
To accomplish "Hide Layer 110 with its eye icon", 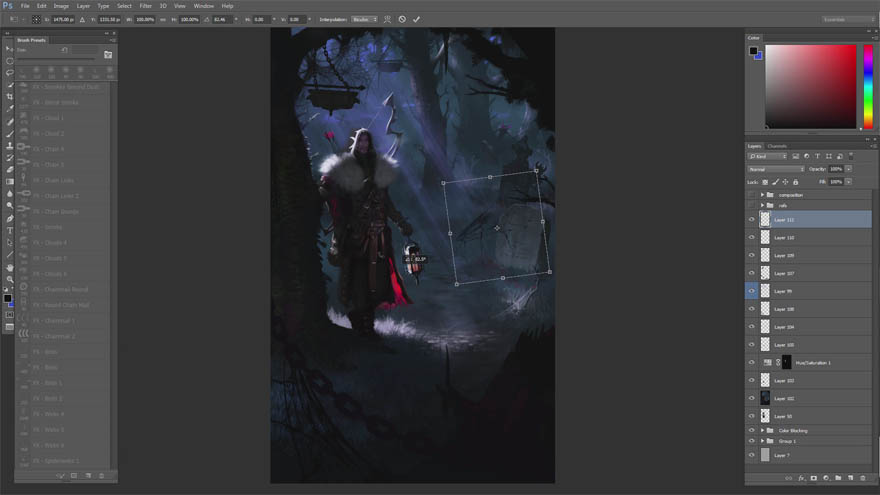I will 751,237.
